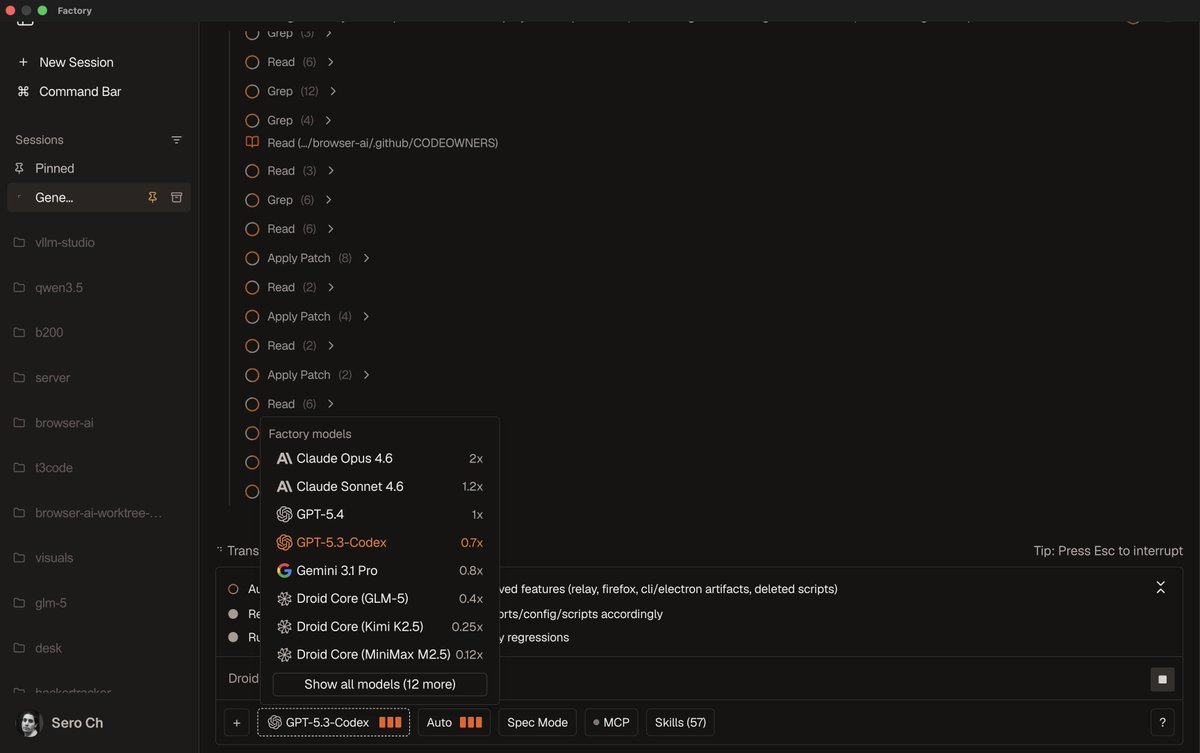
Task: Expand the Apply Patch (2) group
Action: tap(308, 375)
